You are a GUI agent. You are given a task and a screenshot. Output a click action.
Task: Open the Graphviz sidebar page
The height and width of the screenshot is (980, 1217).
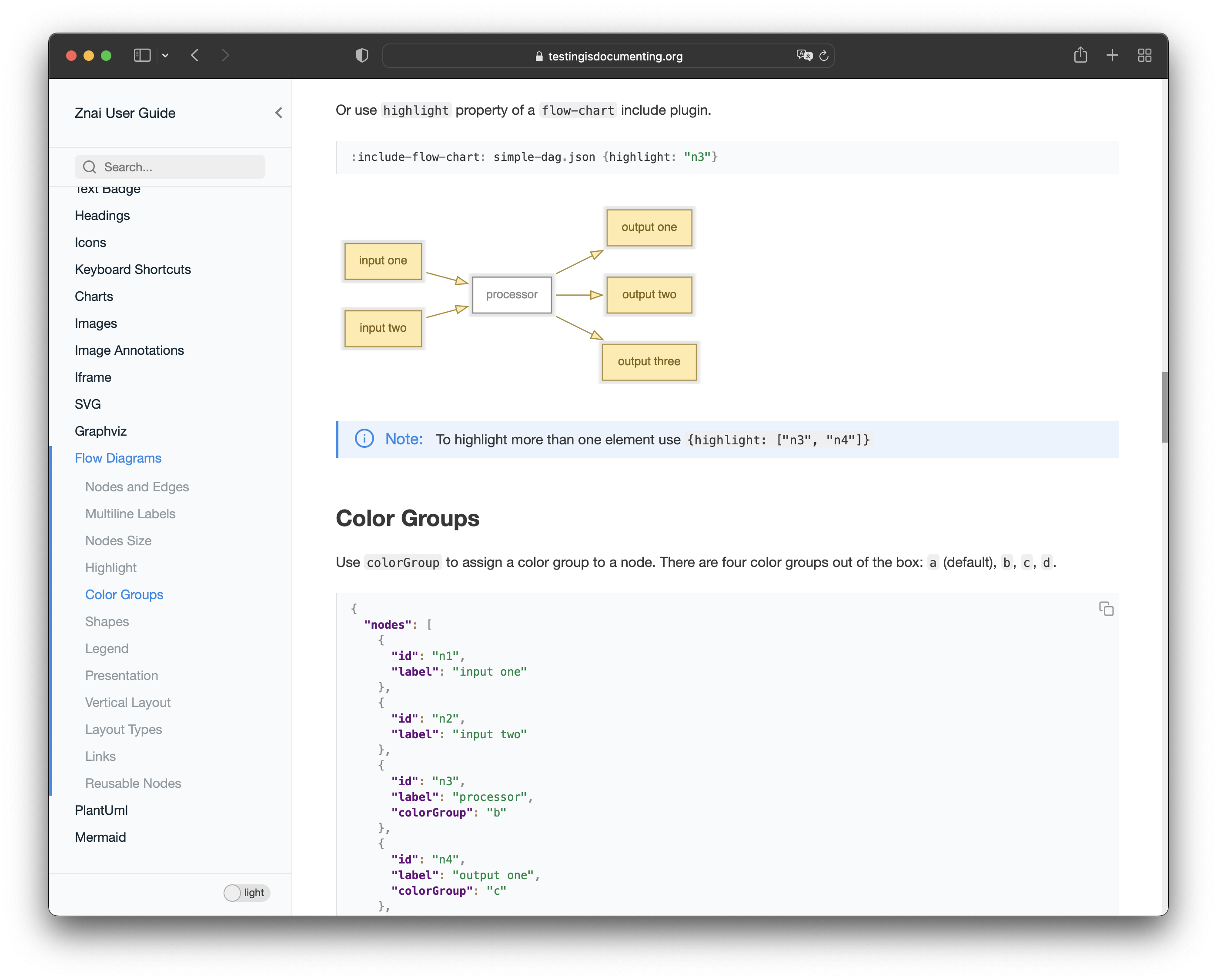pos(100,431)
